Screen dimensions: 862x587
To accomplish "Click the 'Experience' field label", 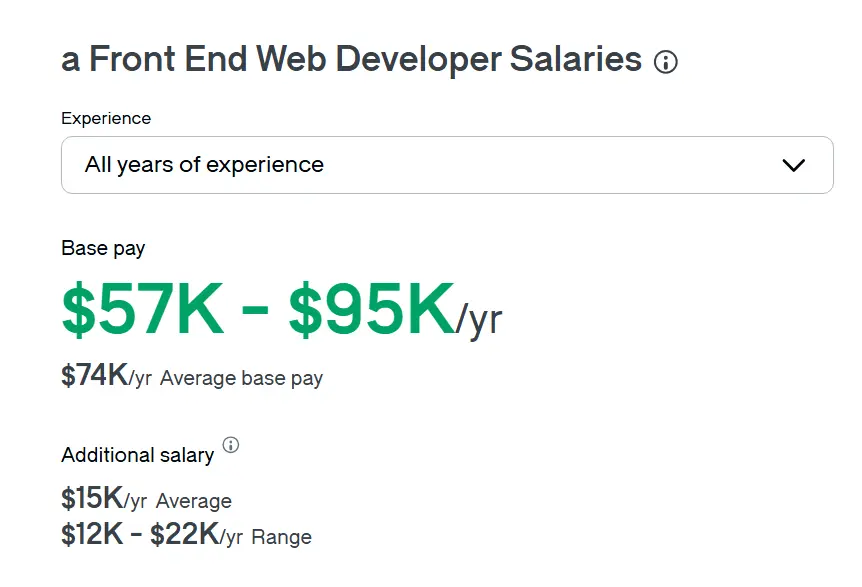I will (x=105, y=118).
